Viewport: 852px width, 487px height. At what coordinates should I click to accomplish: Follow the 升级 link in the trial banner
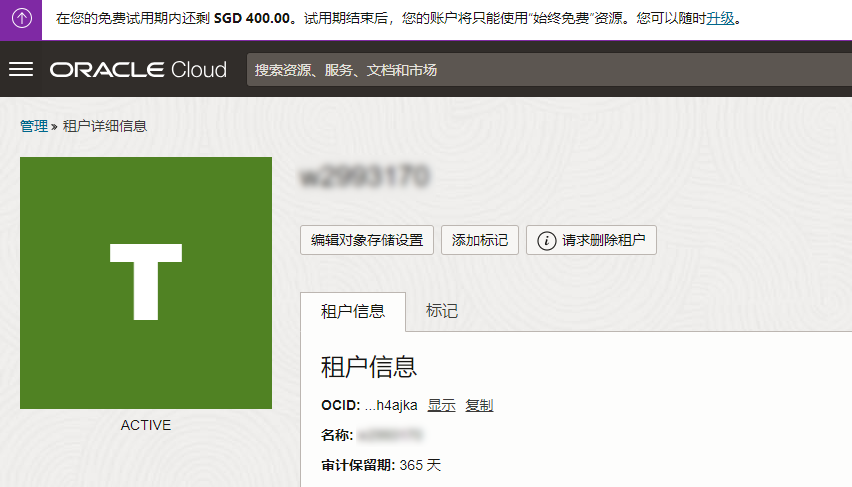point(720,19)
